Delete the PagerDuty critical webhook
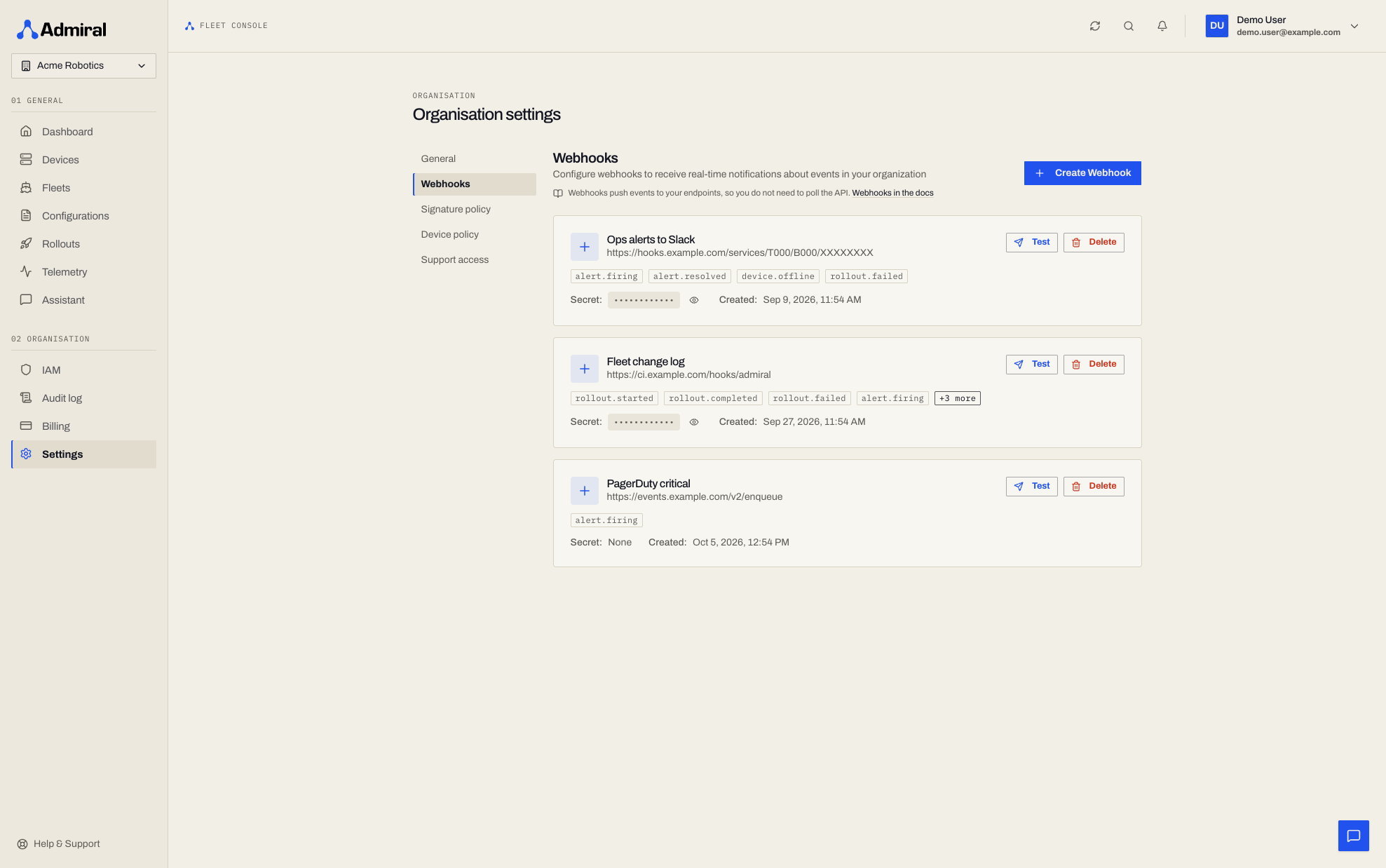Image resolution: width=1386 pixels, height=868 pixels. click(1093, 487)
